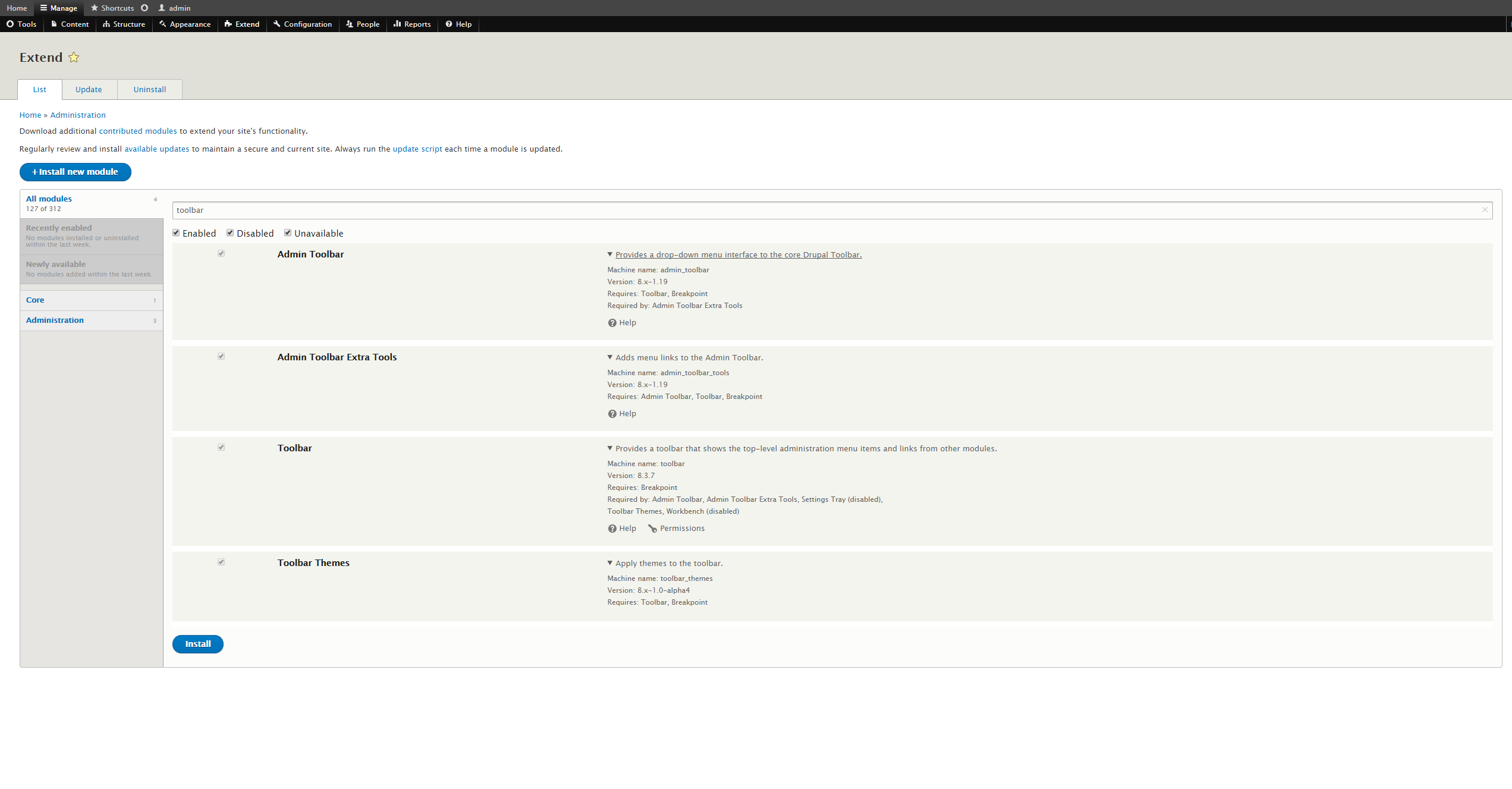Image resolution: width=1512 pixels, height=789 pixels.
Task: Click the edit circle icon beside Shortcuts
Action: click(144, 8)
